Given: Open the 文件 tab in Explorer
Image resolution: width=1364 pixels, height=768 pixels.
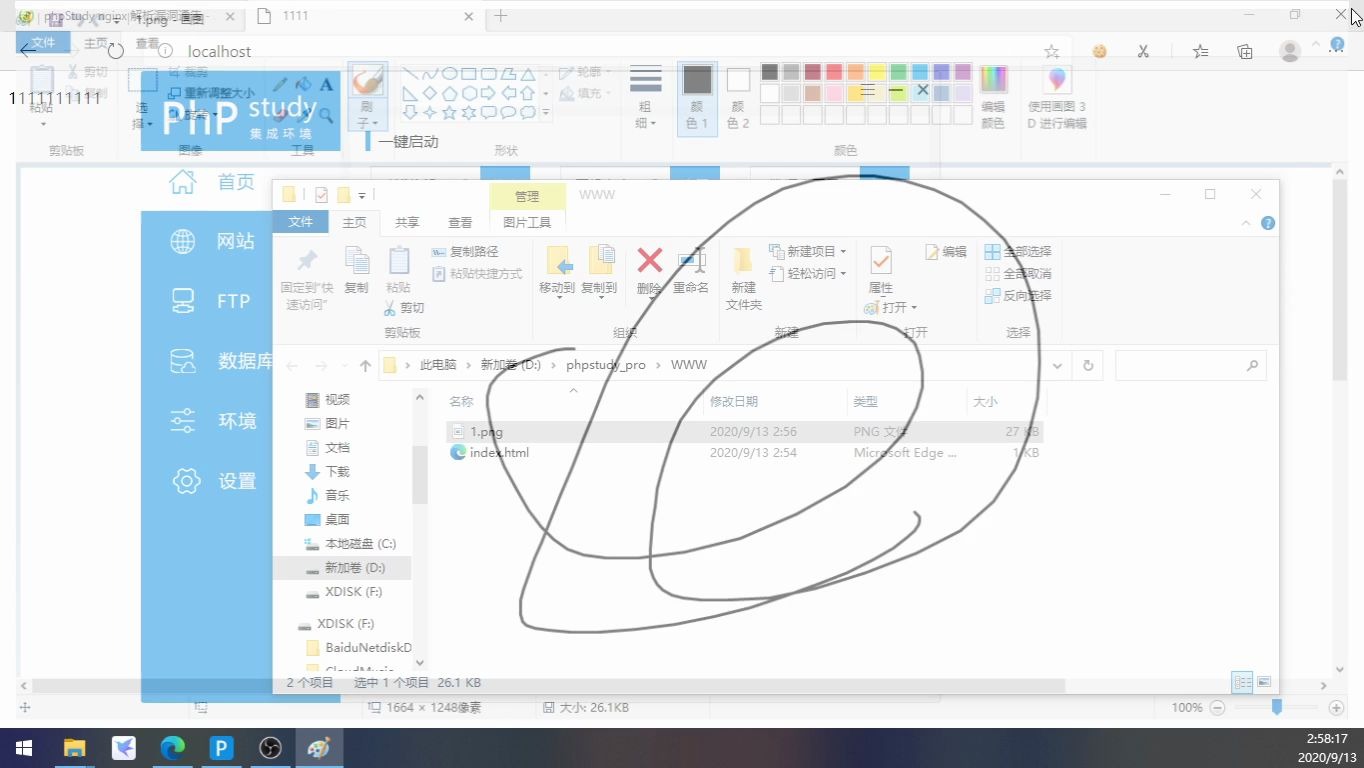Looking at the screenshot, I should pos(300,222).
